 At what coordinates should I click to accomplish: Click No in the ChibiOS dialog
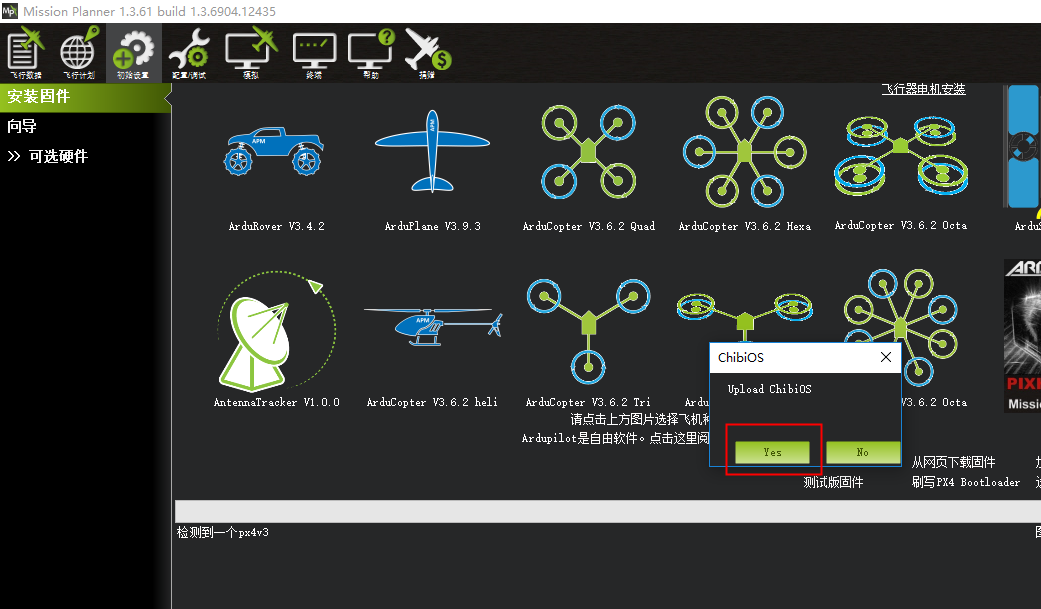tap(862, 452)
